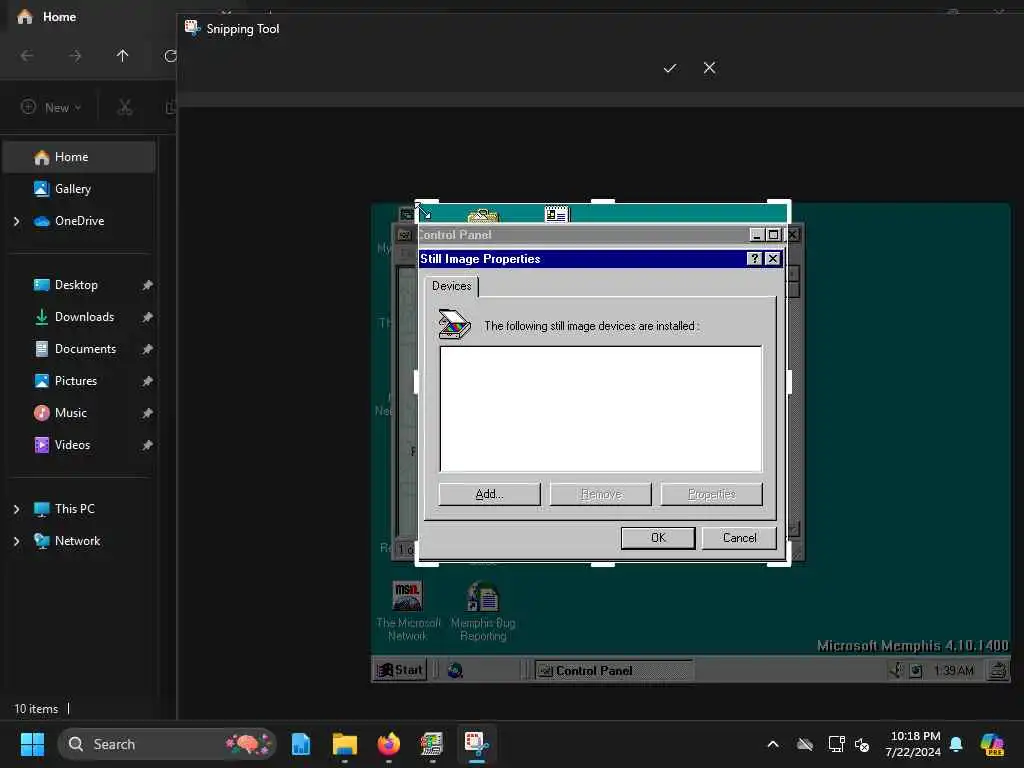1024x768 pixels.
Task: Open Memphis Bug Reporting desktop icon
Action: click(483, 611)
